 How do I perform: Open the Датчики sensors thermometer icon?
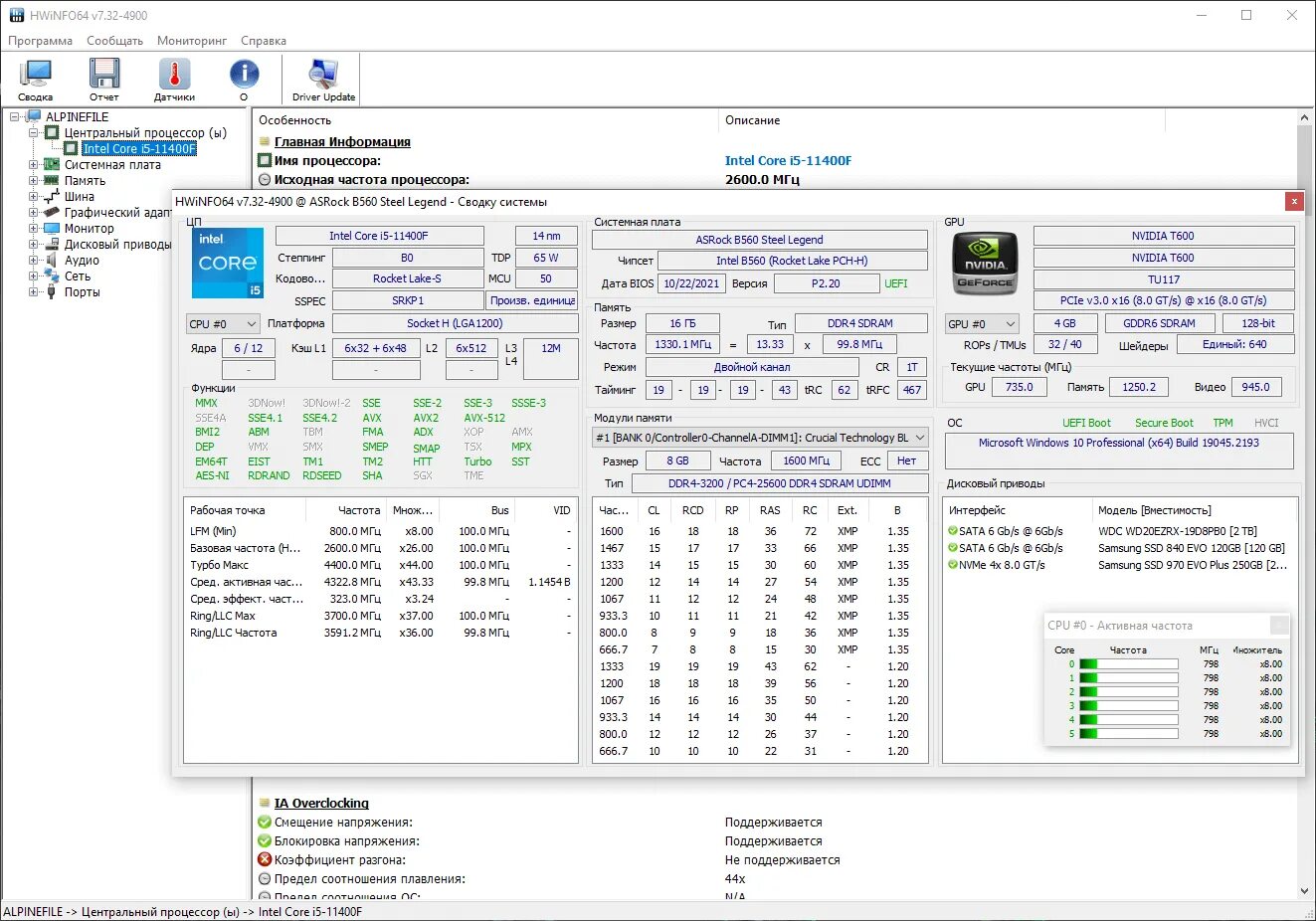[x=174, y=80]
